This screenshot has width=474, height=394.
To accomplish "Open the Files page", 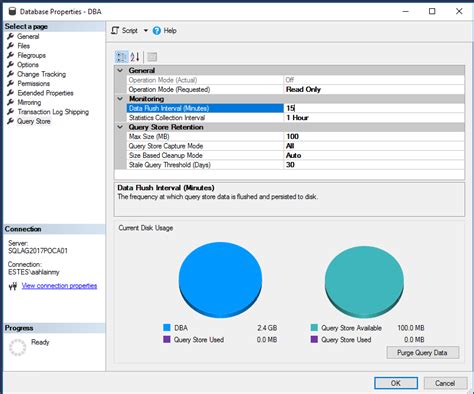I will click(x=24, y=46).
